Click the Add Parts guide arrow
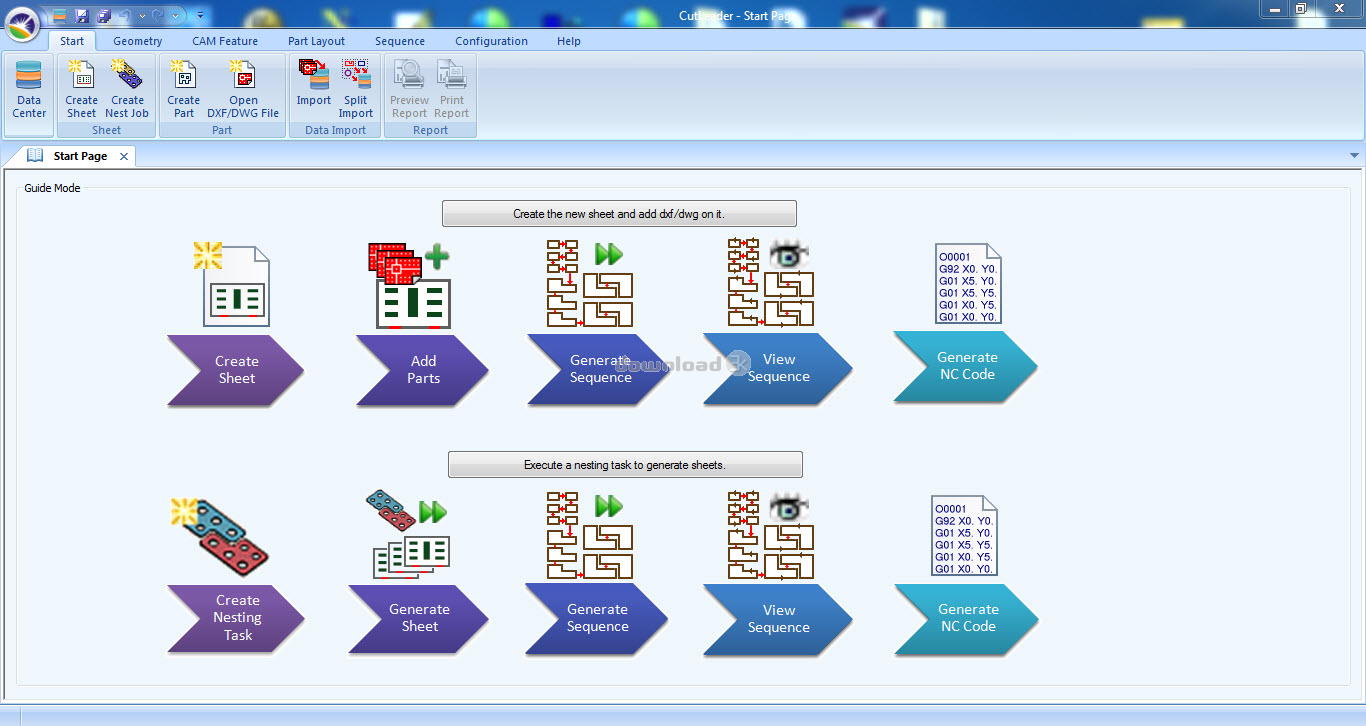Image resolution: width=1366 pixels, height=726 pixels. (423, 370)
